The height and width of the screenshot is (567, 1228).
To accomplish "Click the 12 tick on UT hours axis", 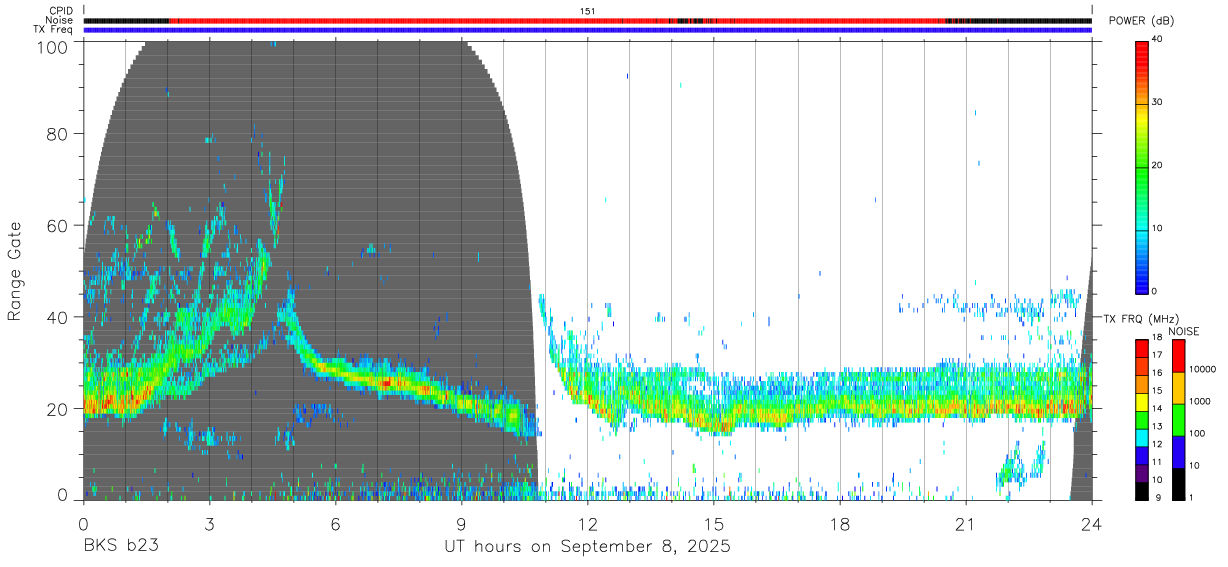I will pyautogui.click(x=588, y=524).
